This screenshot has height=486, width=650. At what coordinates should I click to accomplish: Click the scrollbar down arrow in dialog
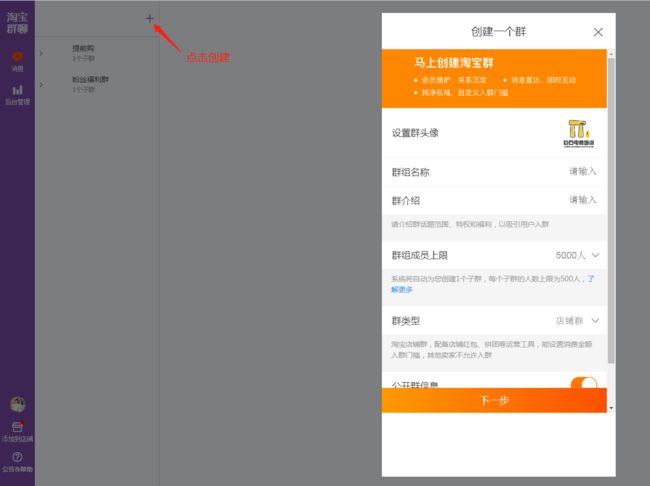click(x=611, y=408)
